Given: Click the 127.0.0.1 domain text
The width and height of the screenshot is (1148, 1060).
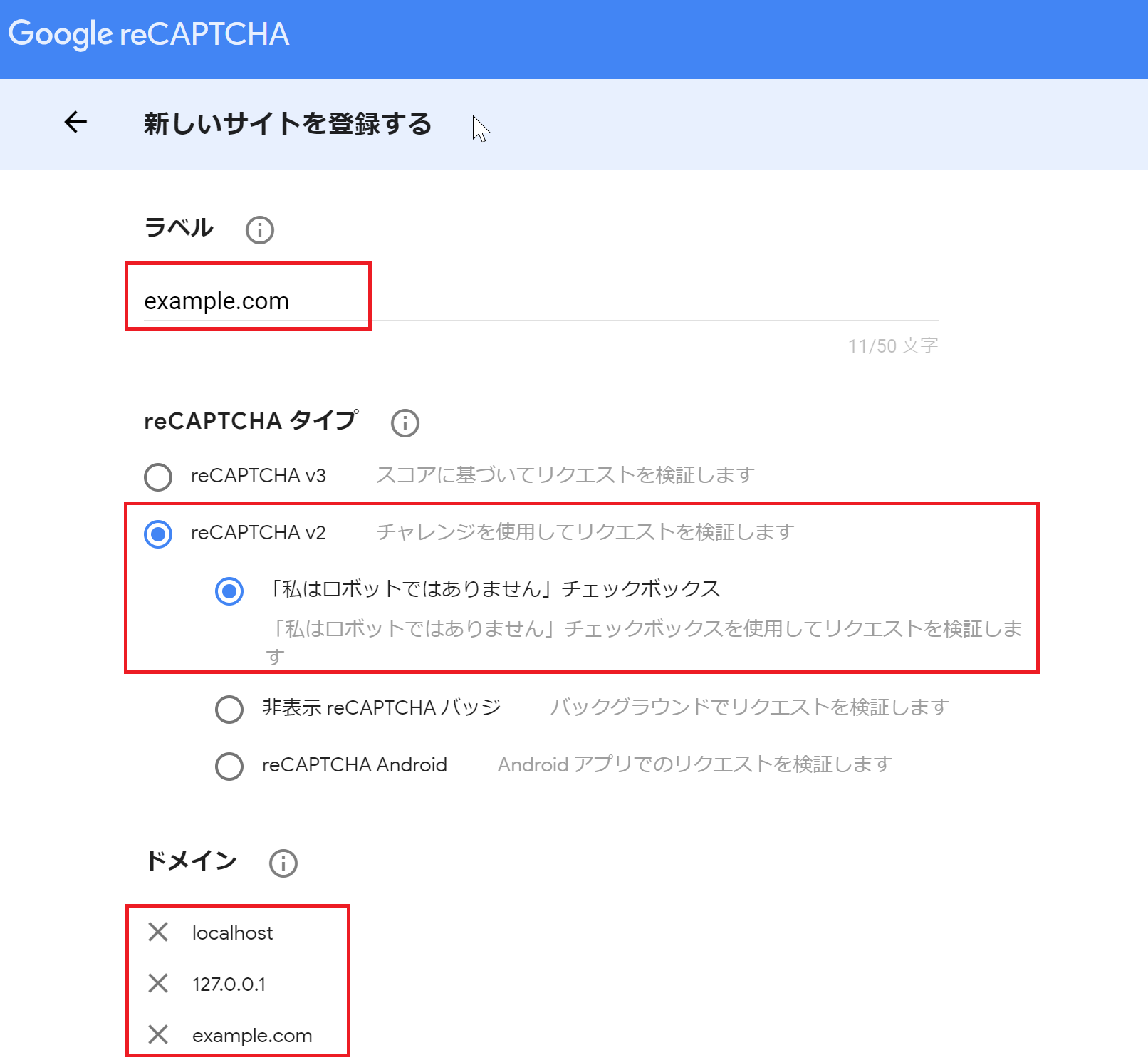Looking at the screenshot, I should pos(229,984).
